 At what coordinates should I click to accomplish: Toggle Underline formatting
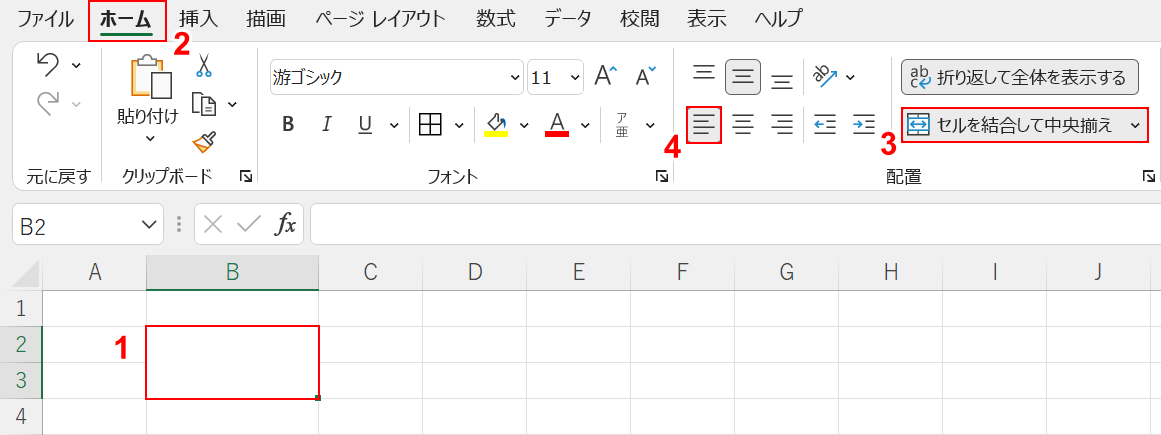pyautogui.click(x=364, y=124)
